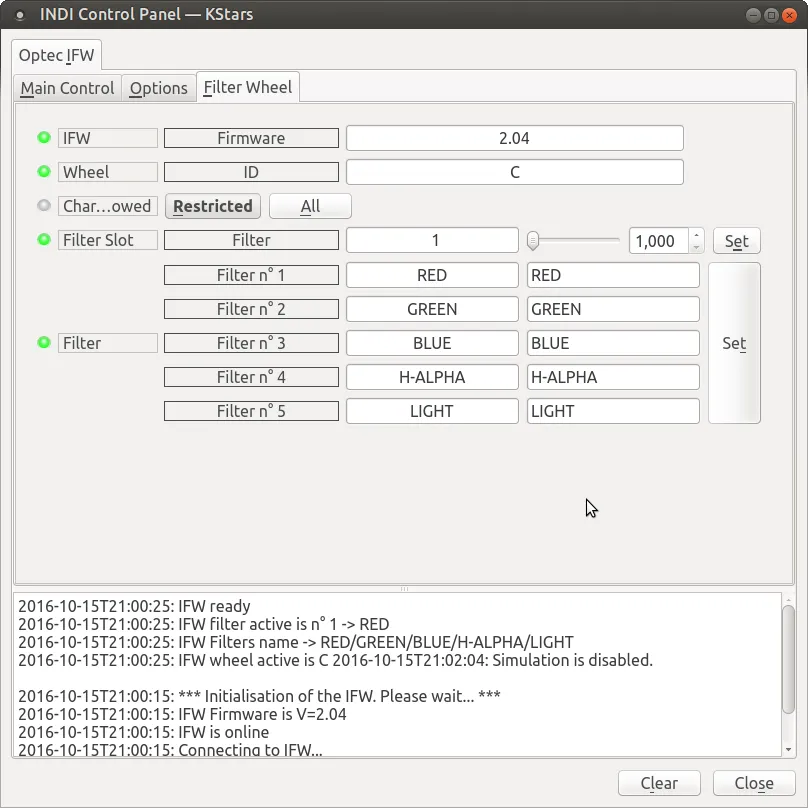Click the tall Set button for filter names

(734, 343)
